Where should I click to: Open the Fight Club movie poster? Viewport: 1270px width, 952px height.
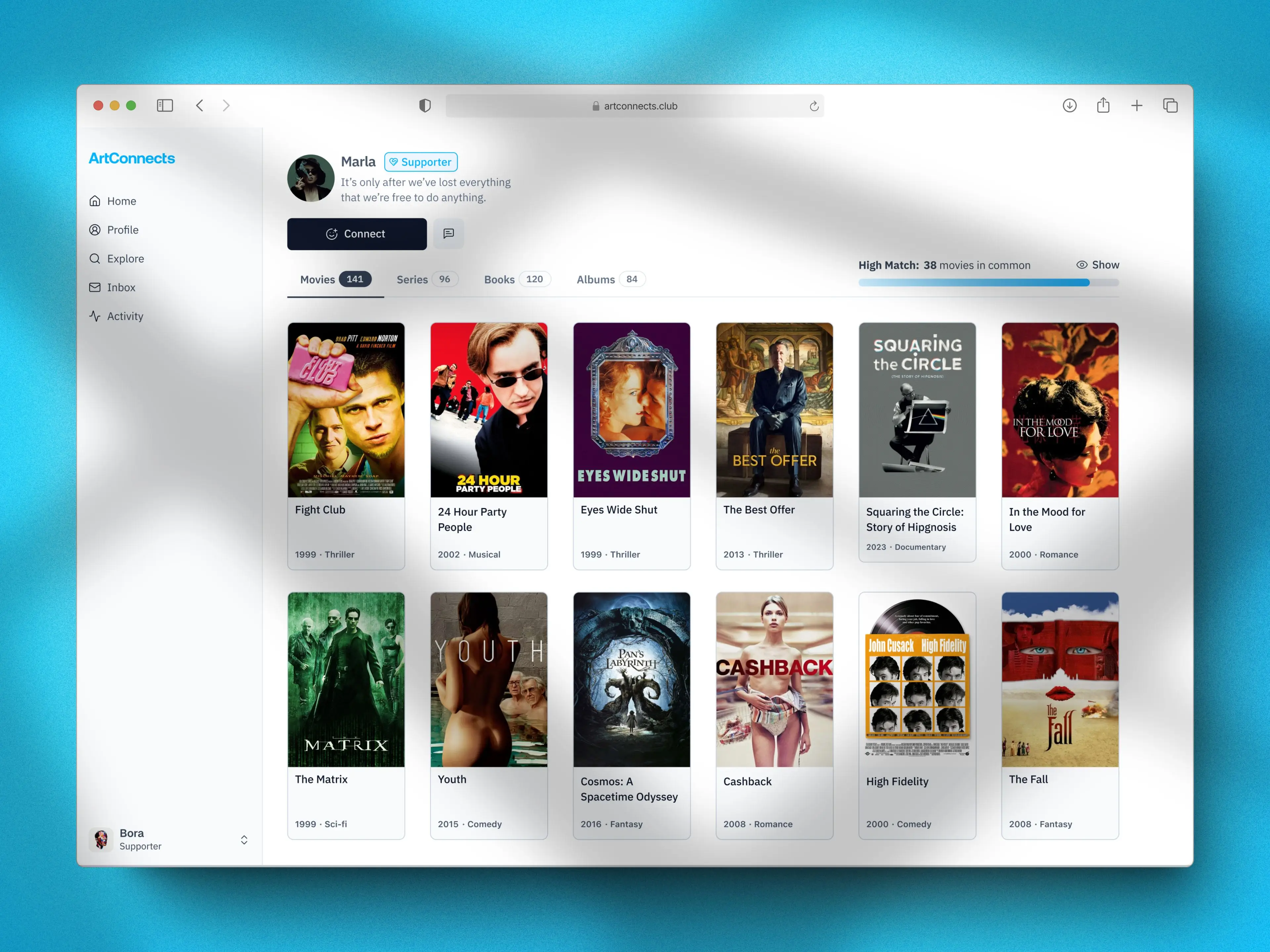(346, 410)
